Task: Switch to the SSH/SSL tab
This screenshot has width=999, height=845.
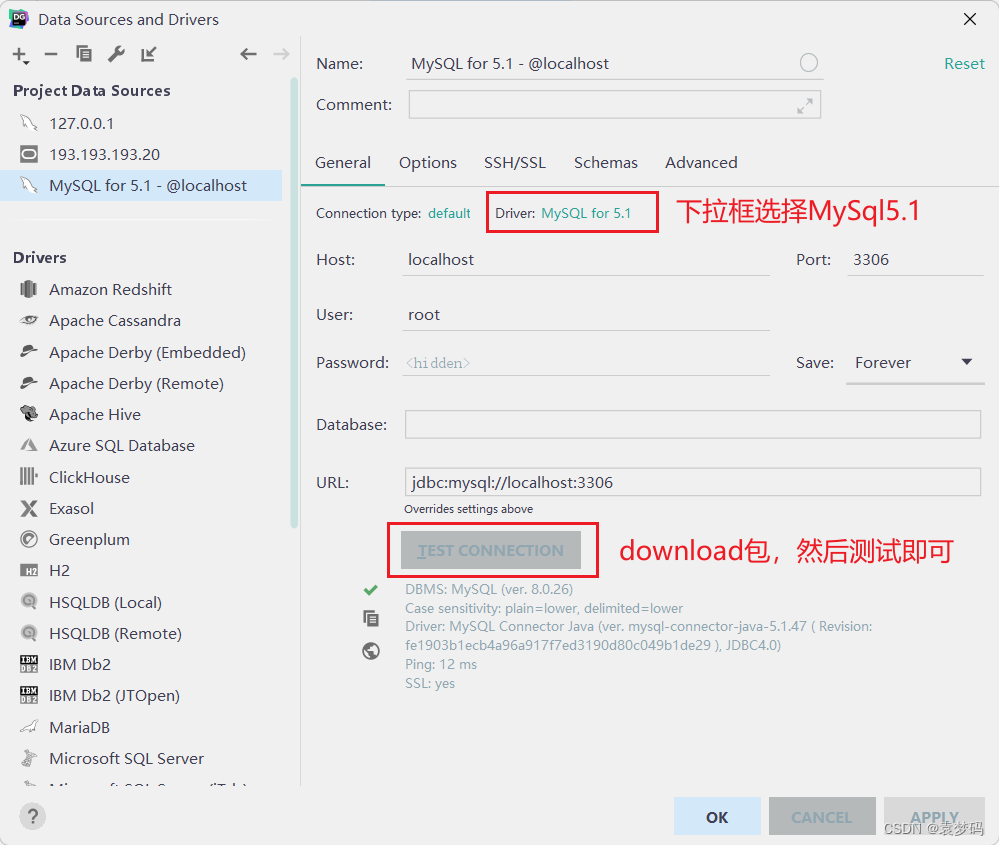Action: tap(514, 162)
